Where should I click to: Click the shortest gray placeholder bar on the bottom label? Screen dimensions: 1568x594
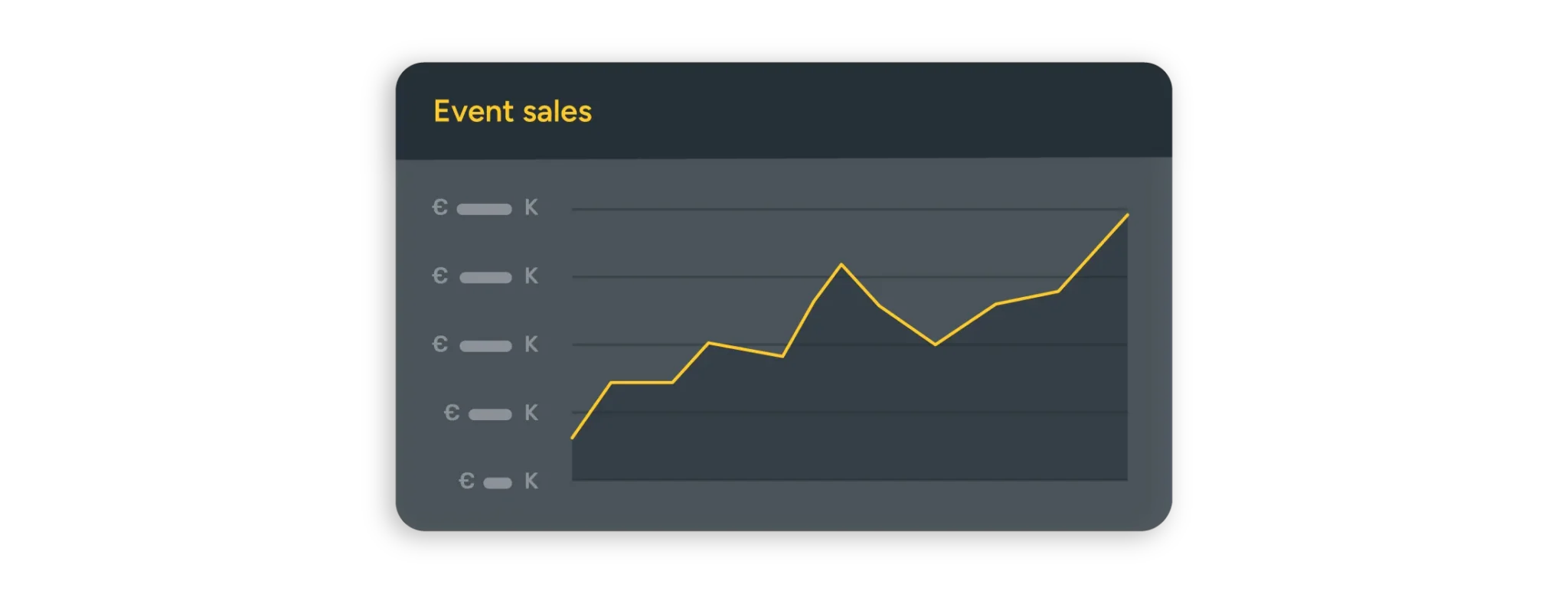click(498, 483)
